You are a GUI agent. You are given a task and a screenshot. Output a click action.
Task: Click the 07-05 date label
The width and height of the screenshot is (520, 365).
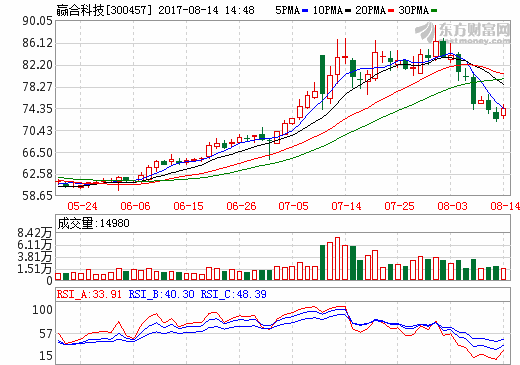click(294, 206)
